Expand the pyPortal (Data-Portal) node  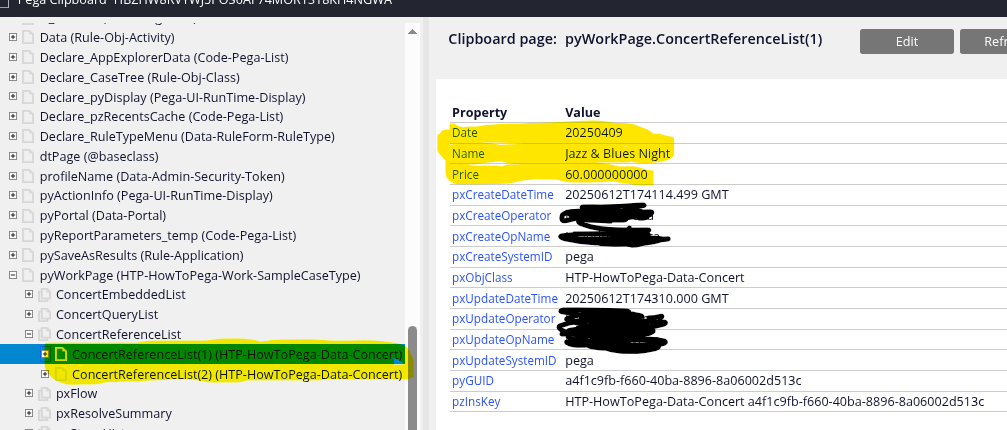(x=13, y=216)
